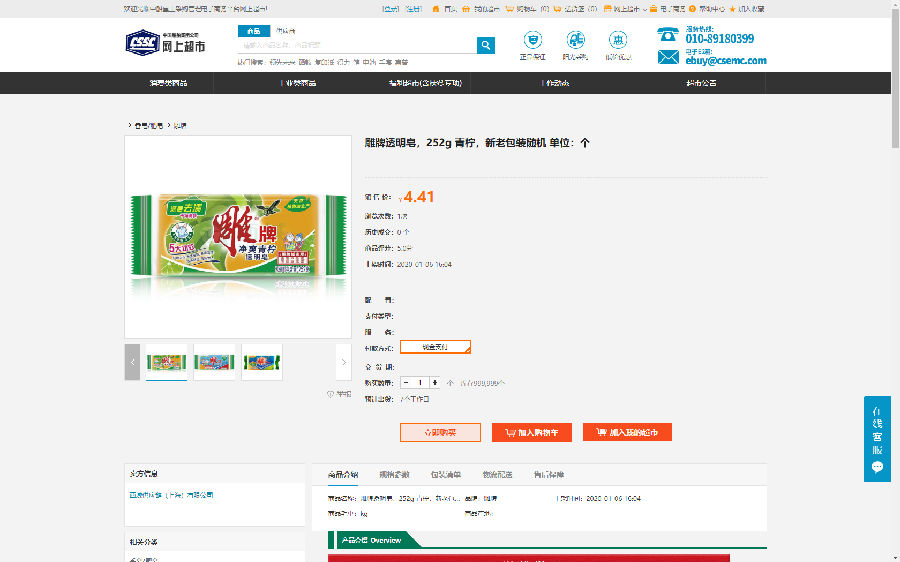Click the main 雕牌 soap product image
The width and height of the screenshot is (900, 562).
point(238,237)
